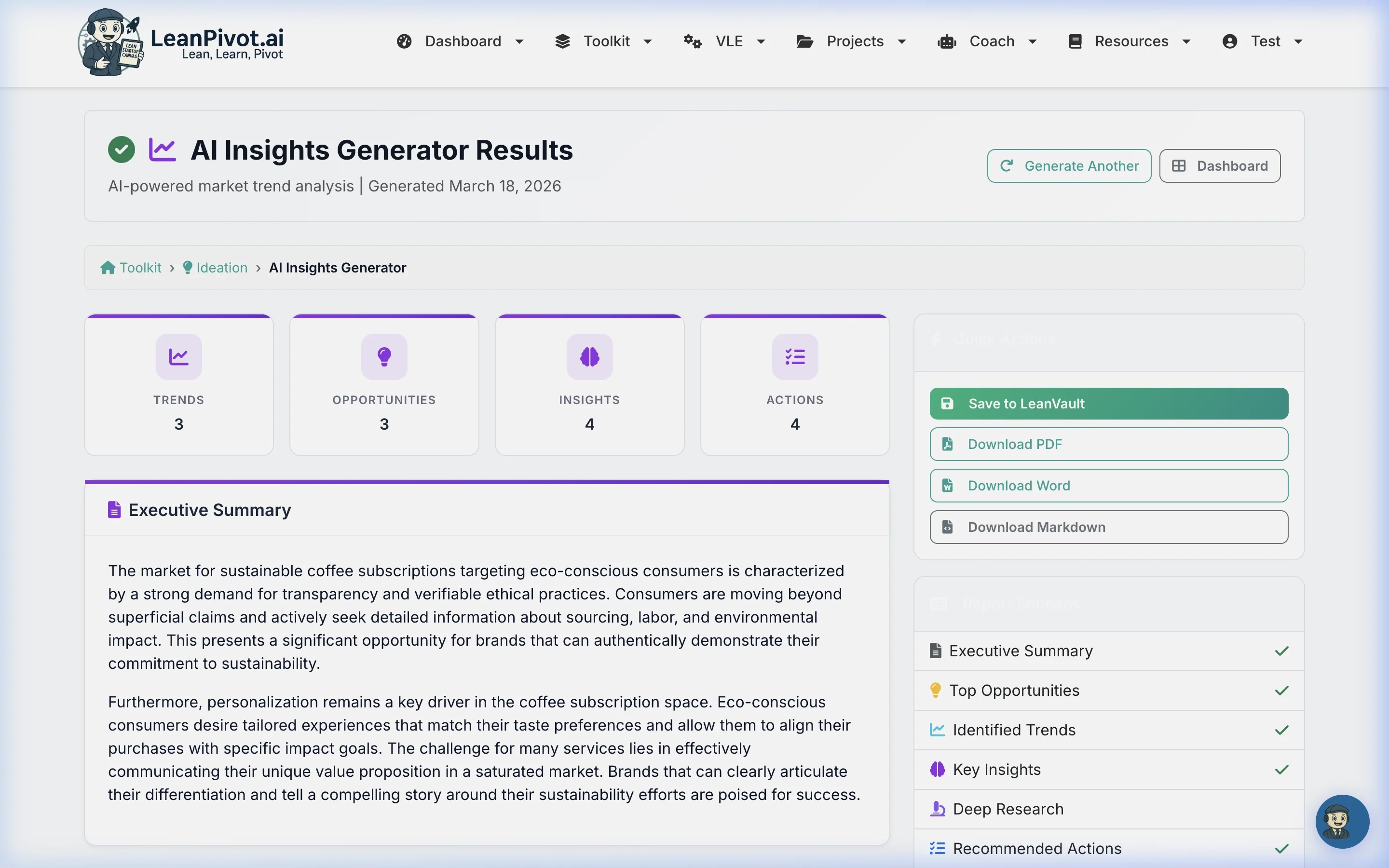The image size is (1389, 868).
Task: Click the Generate Another button
Action: 1068,165
